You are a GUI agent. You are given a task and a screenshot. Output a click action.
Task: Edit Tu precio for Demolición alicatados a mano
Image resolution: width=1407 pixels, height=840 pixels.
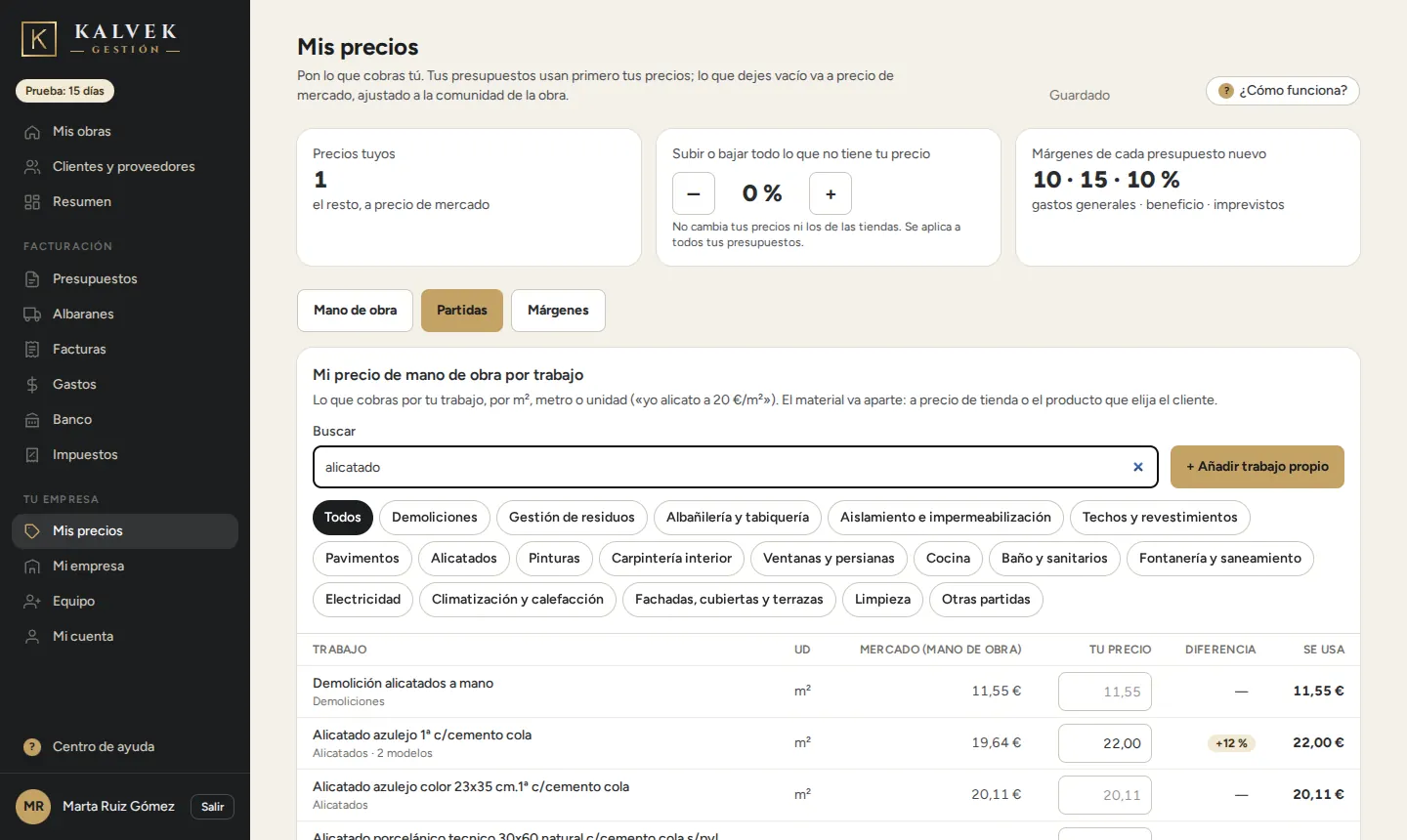[1105, 692]
